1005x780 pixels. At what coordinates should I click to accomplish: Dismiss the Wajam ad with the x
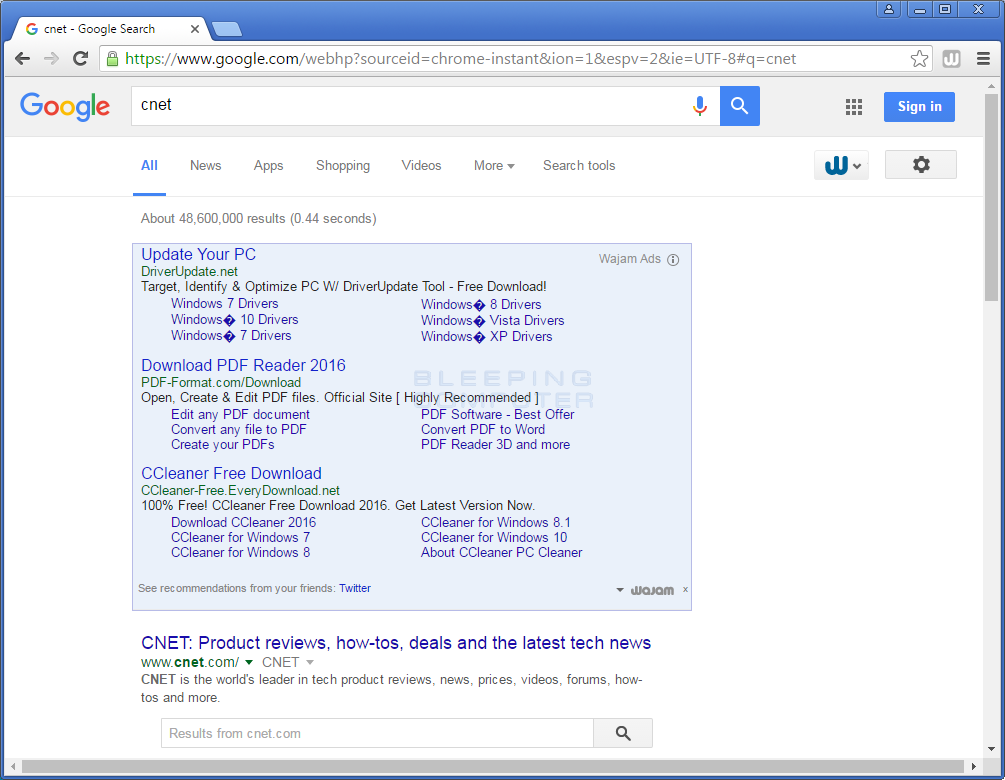click(685, 590)
